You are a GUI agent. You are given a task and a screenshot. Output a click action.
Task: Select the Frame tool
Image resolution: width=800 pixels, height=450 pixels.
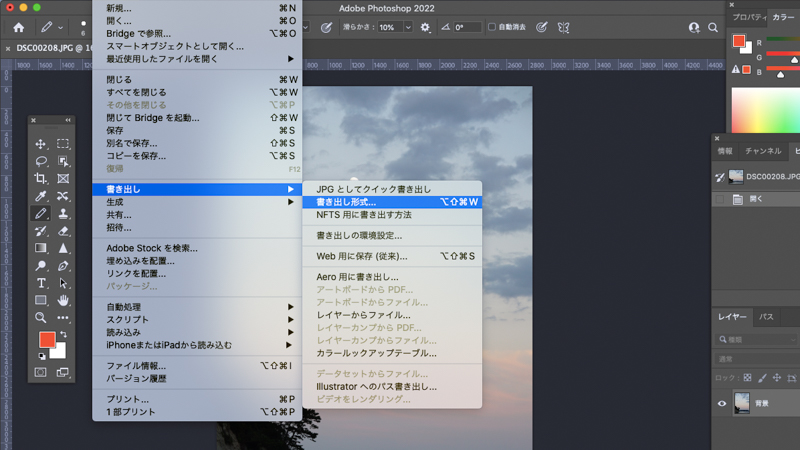[x=63, y=179]
